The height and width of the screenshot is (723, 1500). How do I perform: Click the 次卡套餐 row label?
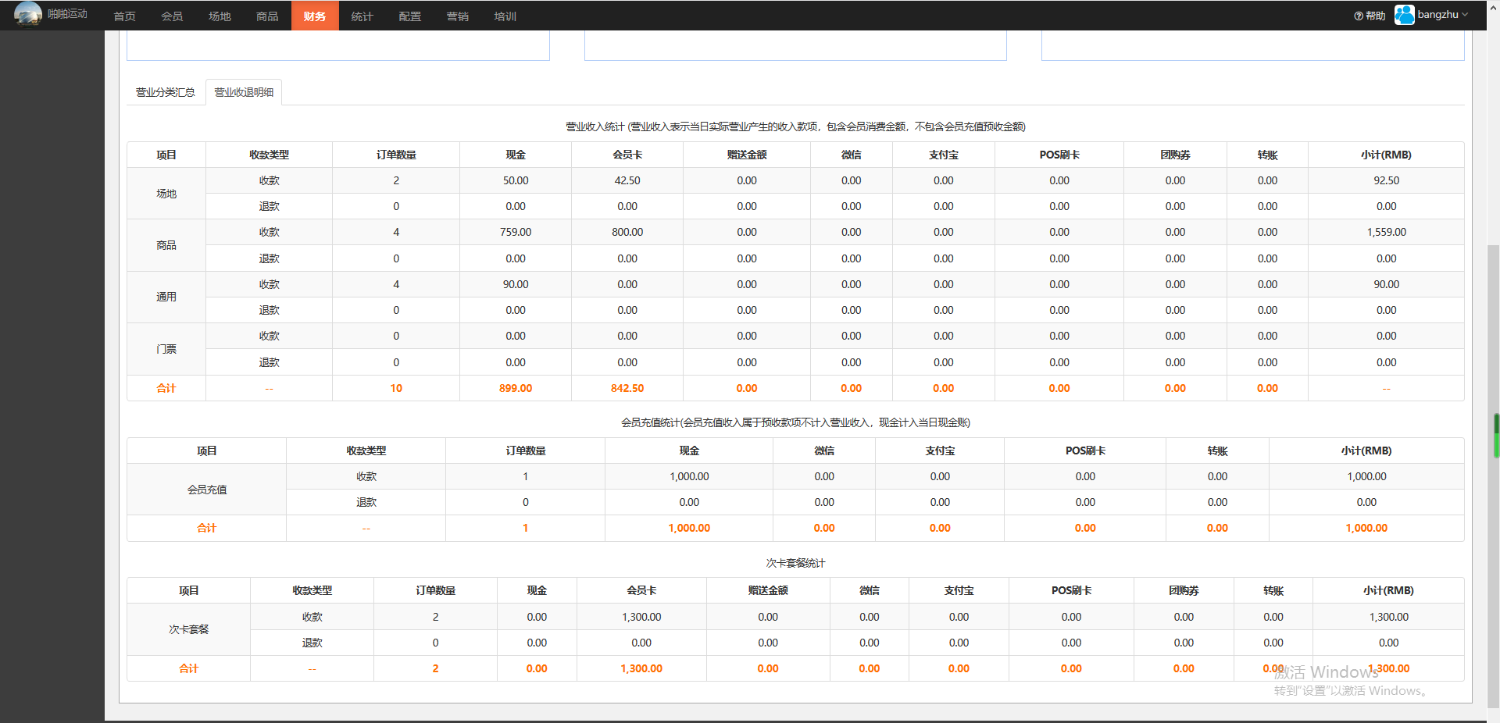(188, 629)
